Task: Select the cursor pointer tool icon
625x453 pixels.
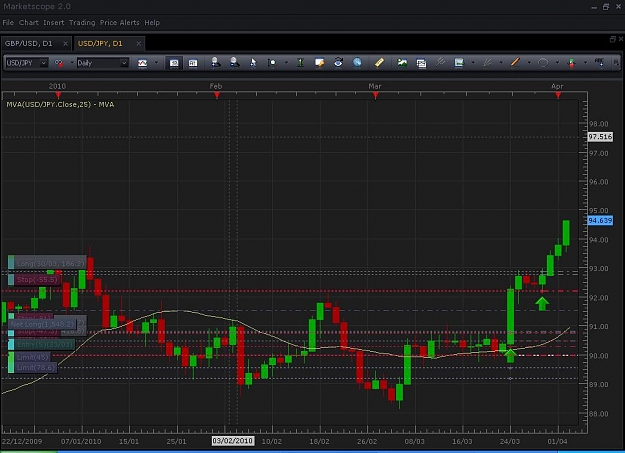Action: point(253,63)
